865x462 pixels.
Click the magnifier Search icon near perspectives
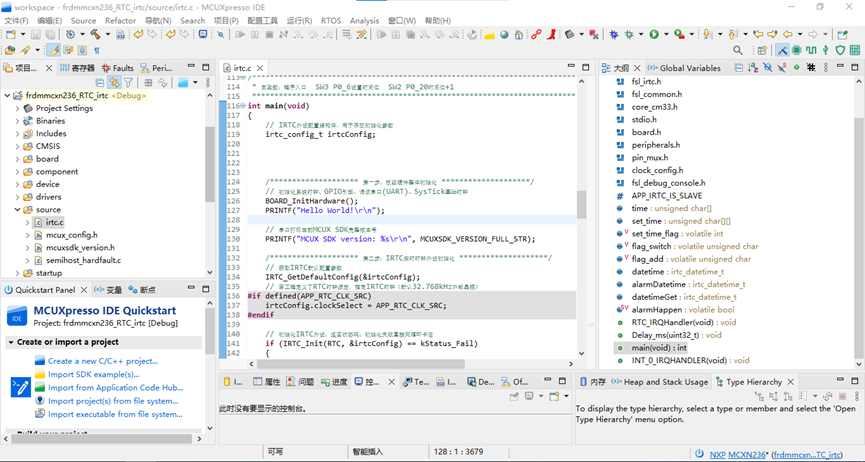pyautogui.click(x=738, y=50)
